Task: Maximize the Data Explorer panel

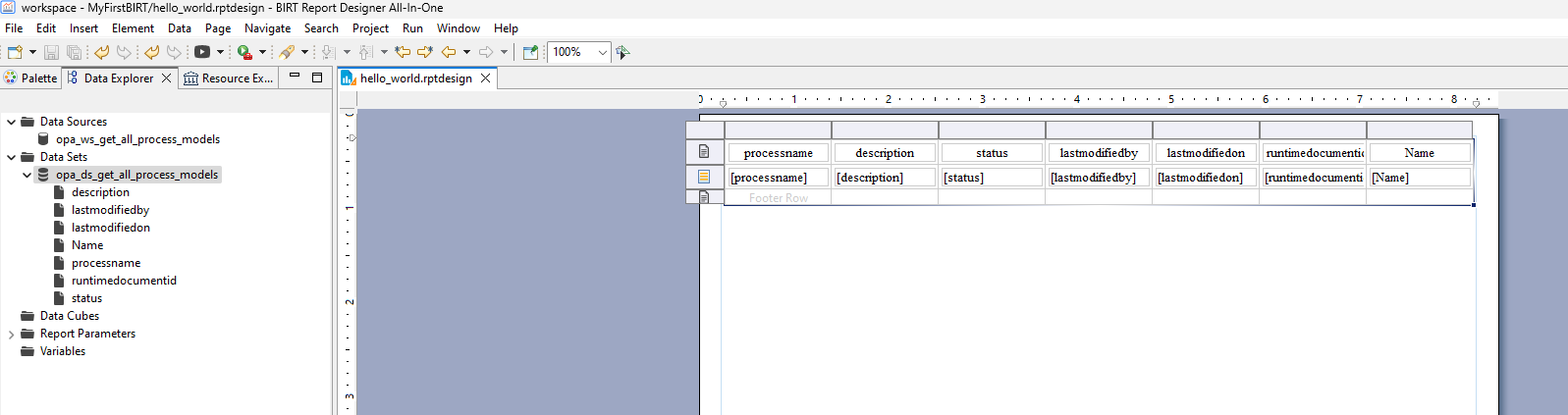Action: pyautogui.click(x=317, y=77)
